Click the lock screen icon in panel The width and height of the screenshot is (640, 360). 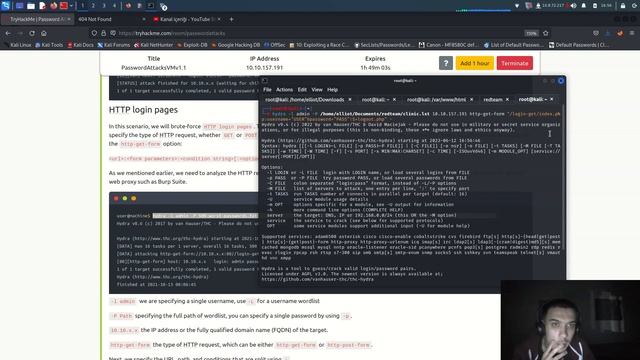click(623, 6)
